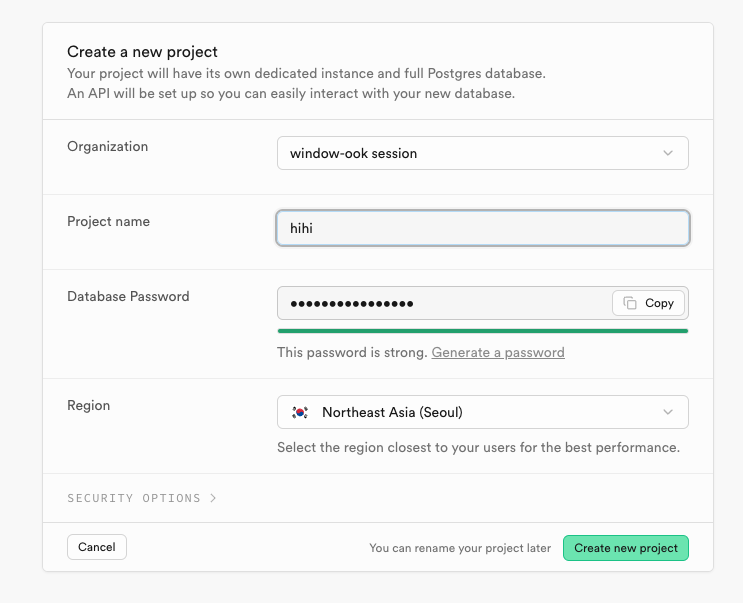
Task: Click the chevron arrow in the Organization selector
Action: coord(668,153)
